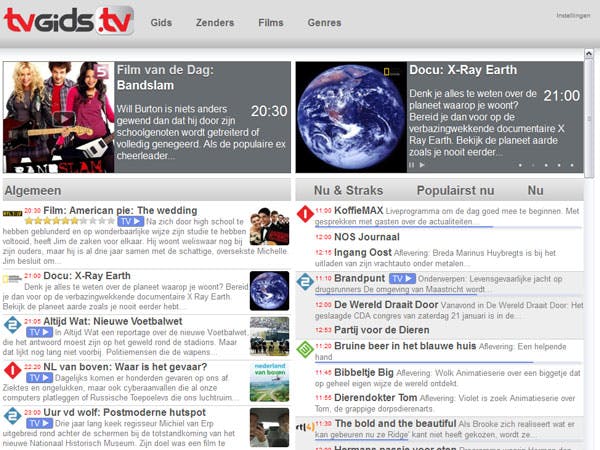Open The bold and the beautiful

[395, 424]
